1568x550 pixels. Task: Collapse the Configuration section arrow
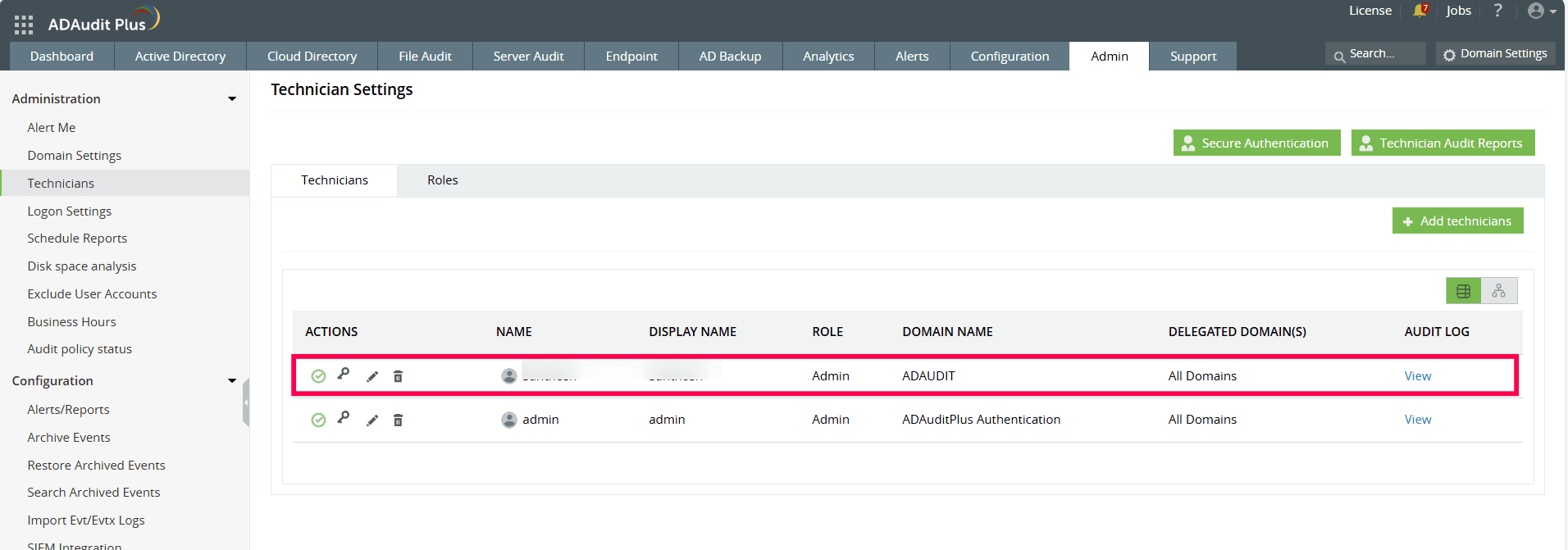point(232,381)
